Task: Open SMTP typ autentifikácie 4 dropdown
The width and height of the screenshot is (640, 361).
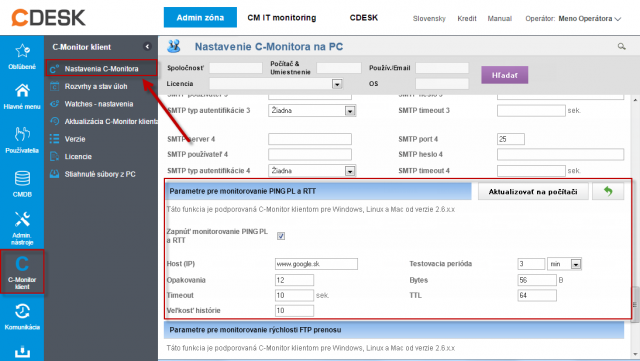Action: tap(312, 171)
